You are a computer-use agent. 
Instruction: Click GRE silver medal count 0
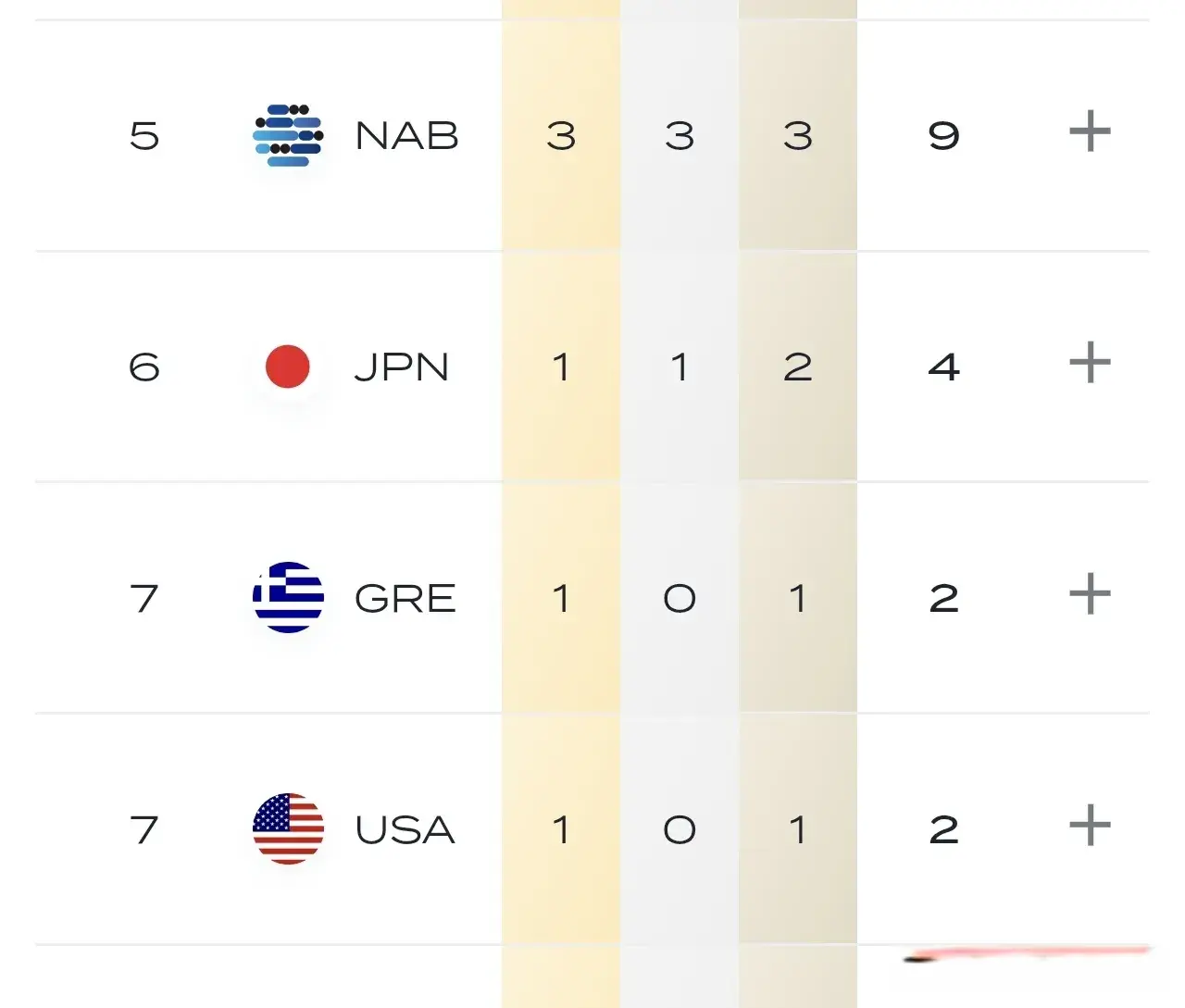680,599
